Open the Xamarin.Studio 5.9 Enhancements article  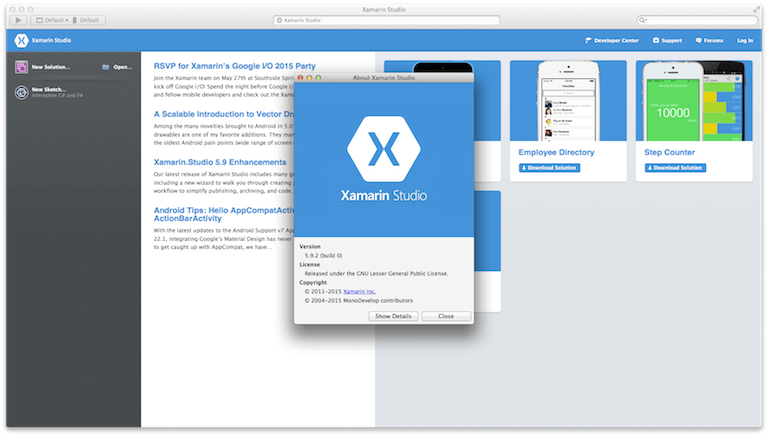pyautogui.click(x=220, y=162)
